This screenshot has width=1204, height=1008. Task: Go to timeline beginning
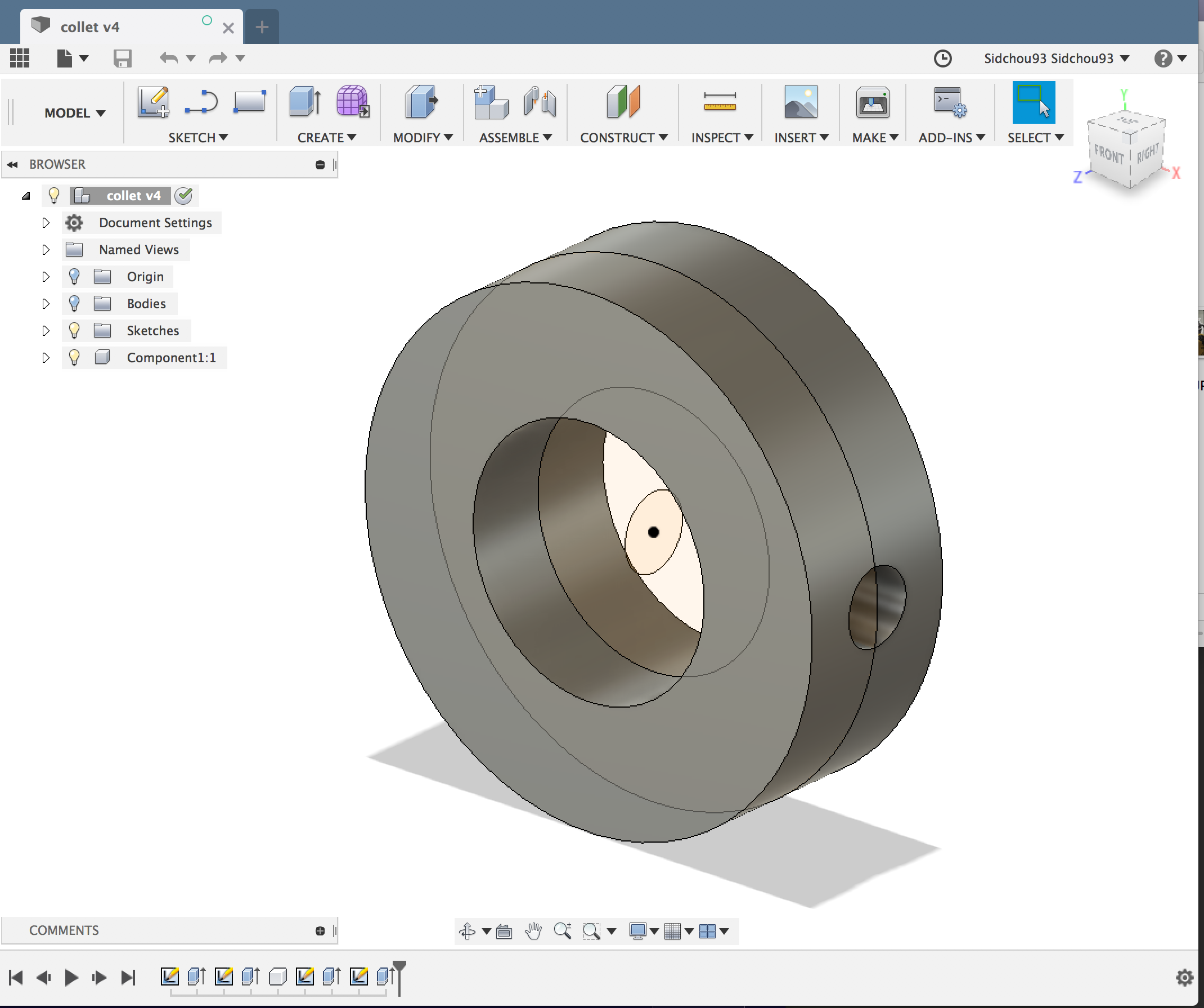[x=16, y=977]
